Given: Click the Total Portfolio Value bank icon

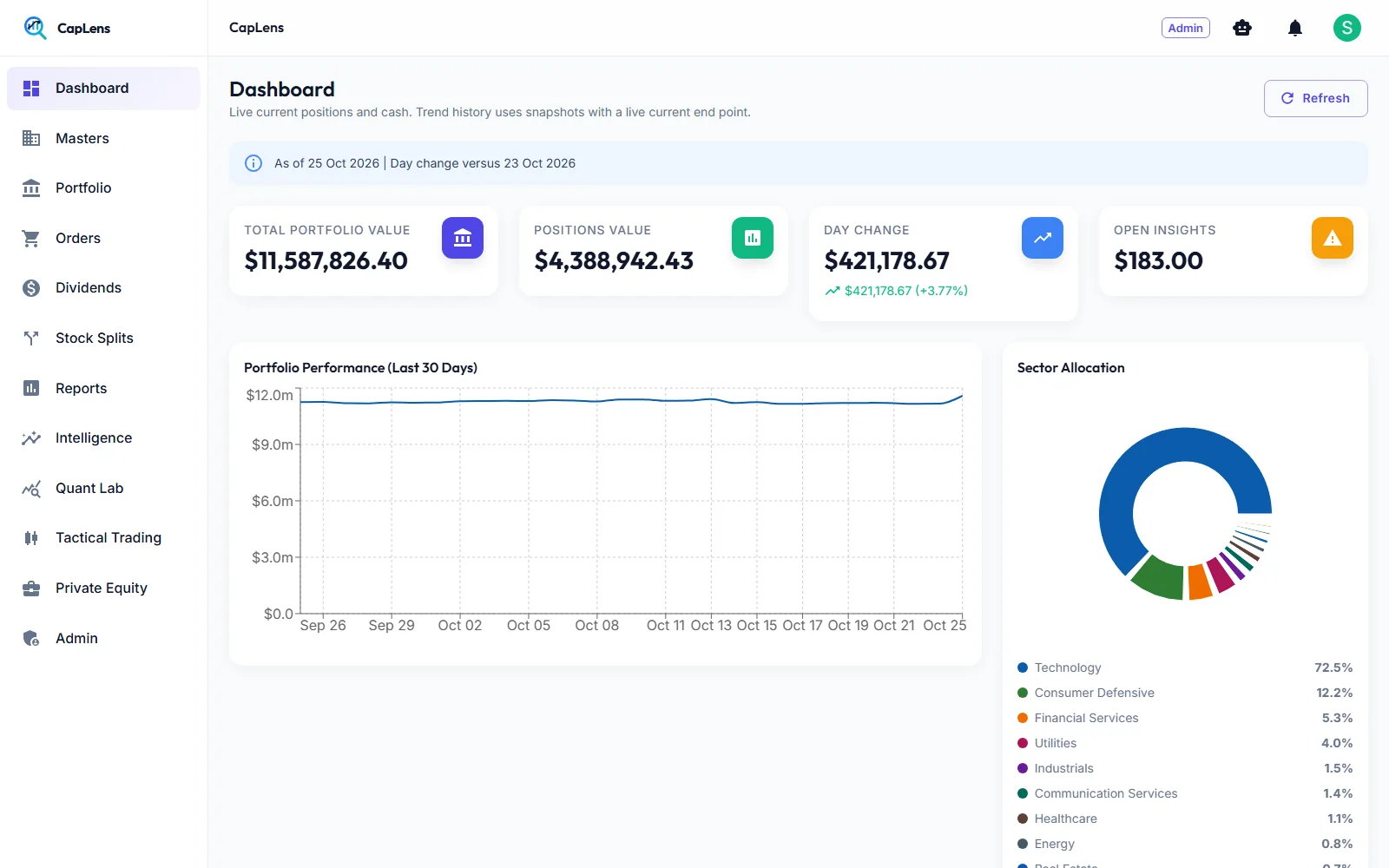Looking at the screenshot, I should (463, 238).
